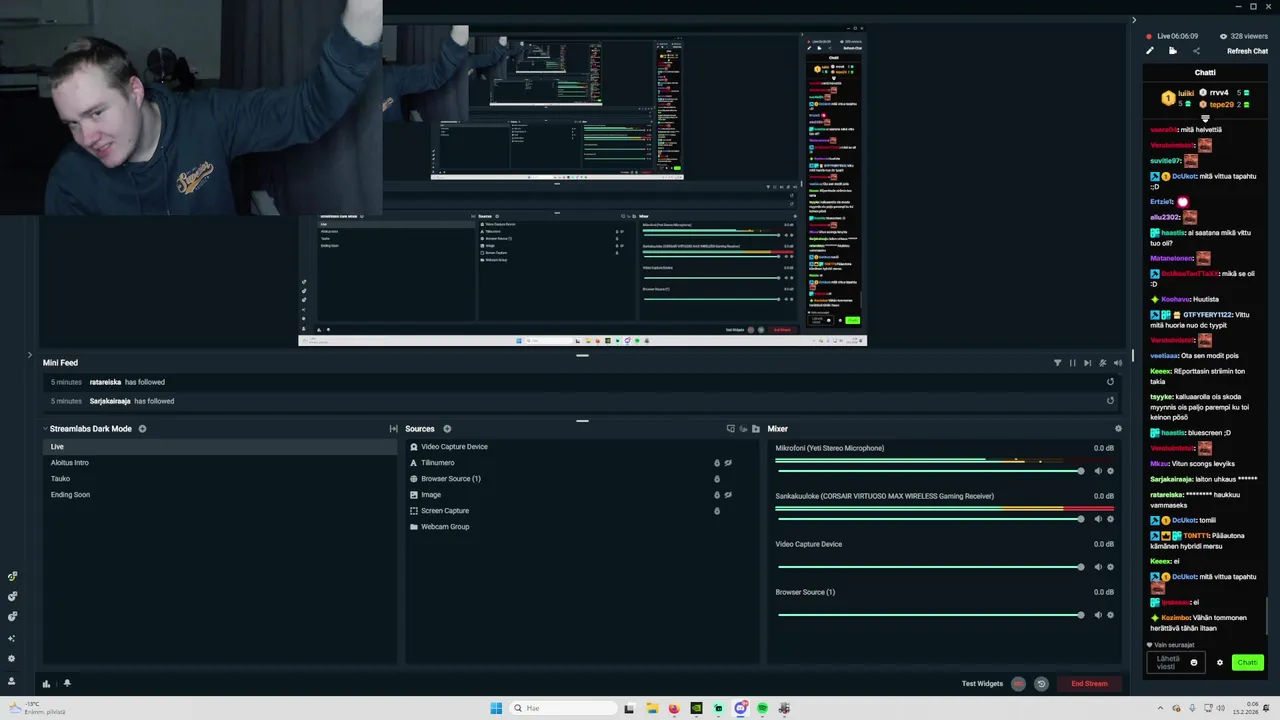This screenshot has height=720, width=1280.
Task: Open settings gear for Browser Source (1) track
Action: (x=1110, y=615)
